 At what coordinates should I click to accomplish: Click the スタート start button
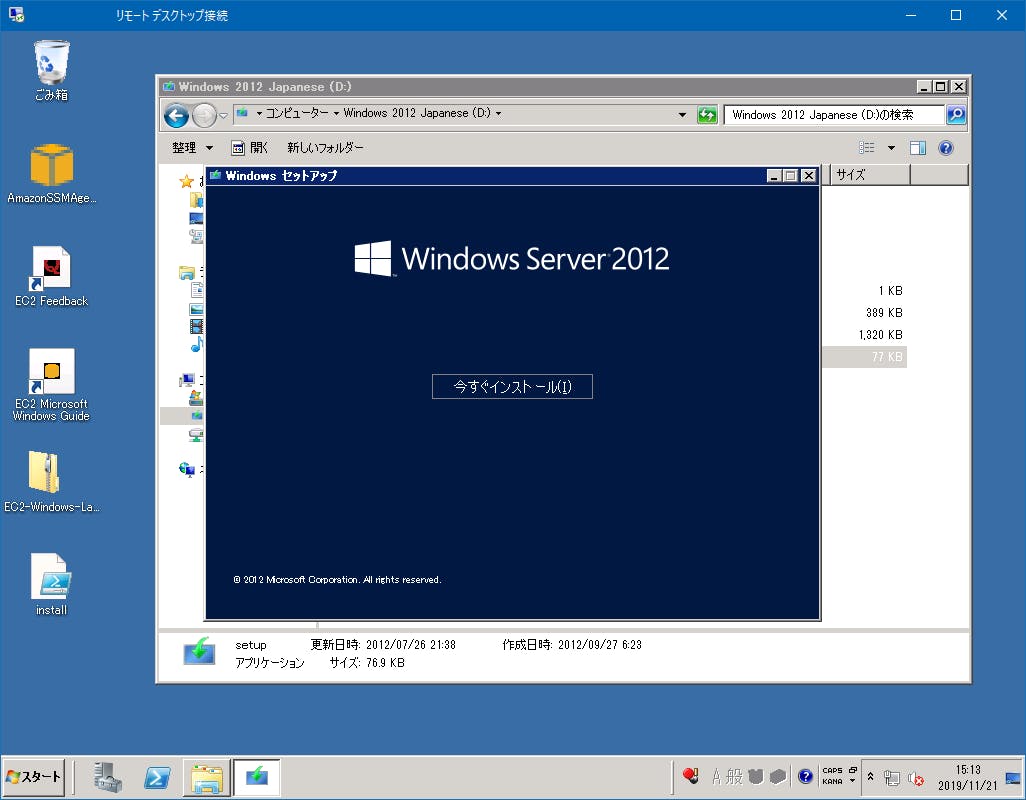(33, 776)
